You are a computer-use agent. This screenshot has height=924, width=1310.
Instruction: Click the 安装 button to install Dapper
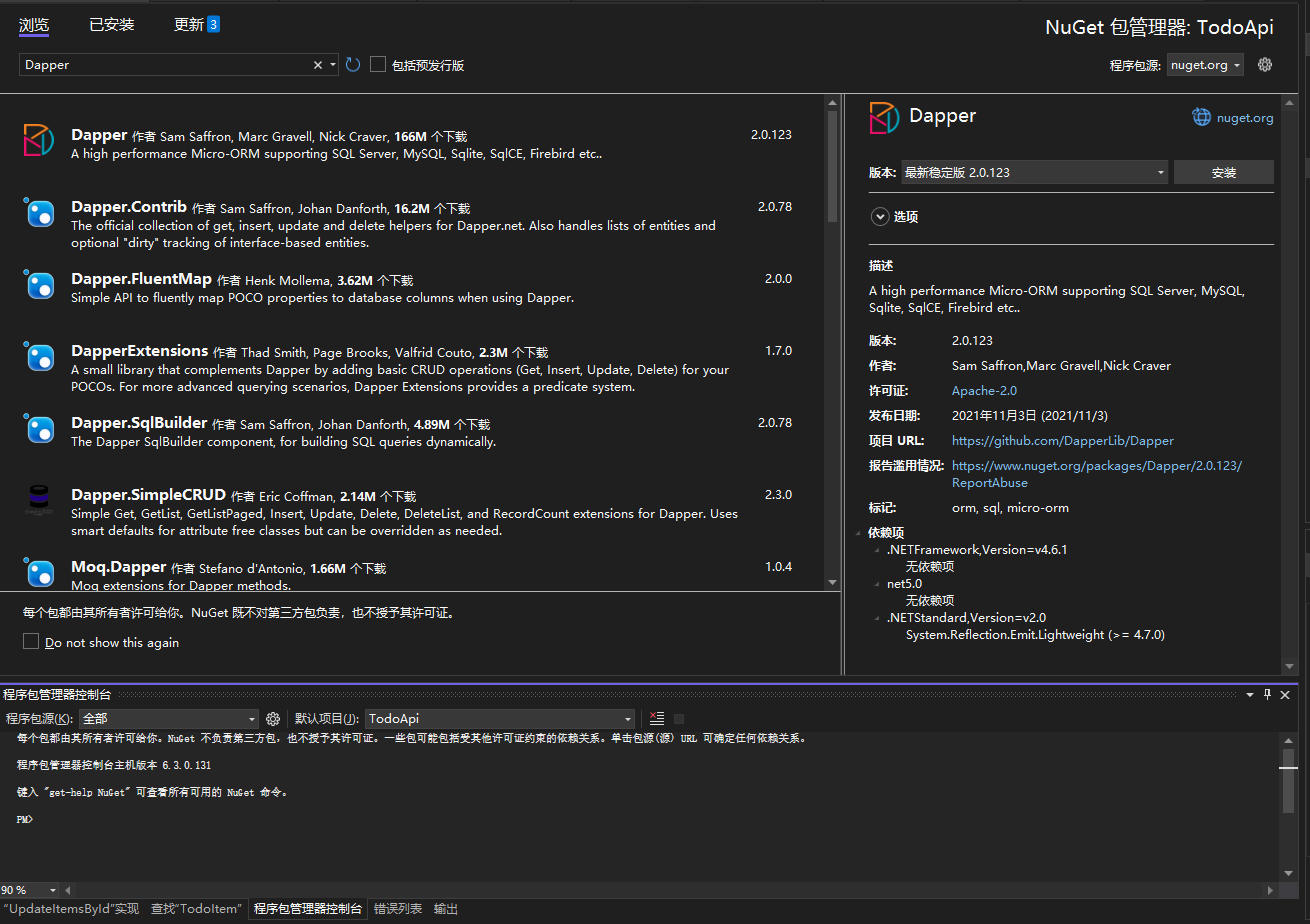[x=1224, y=171]
